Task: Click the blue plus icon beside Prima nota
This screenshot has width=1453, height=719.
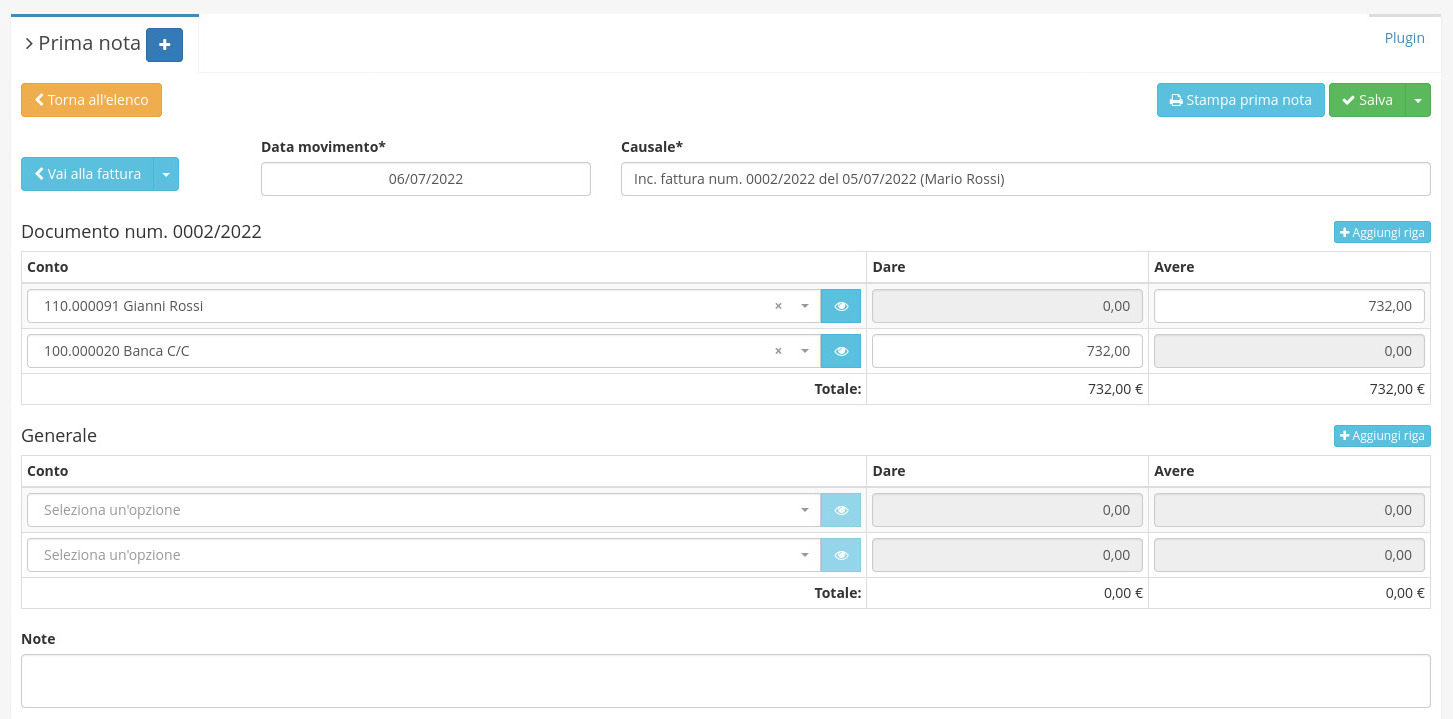Action: (x=164, y=45)
